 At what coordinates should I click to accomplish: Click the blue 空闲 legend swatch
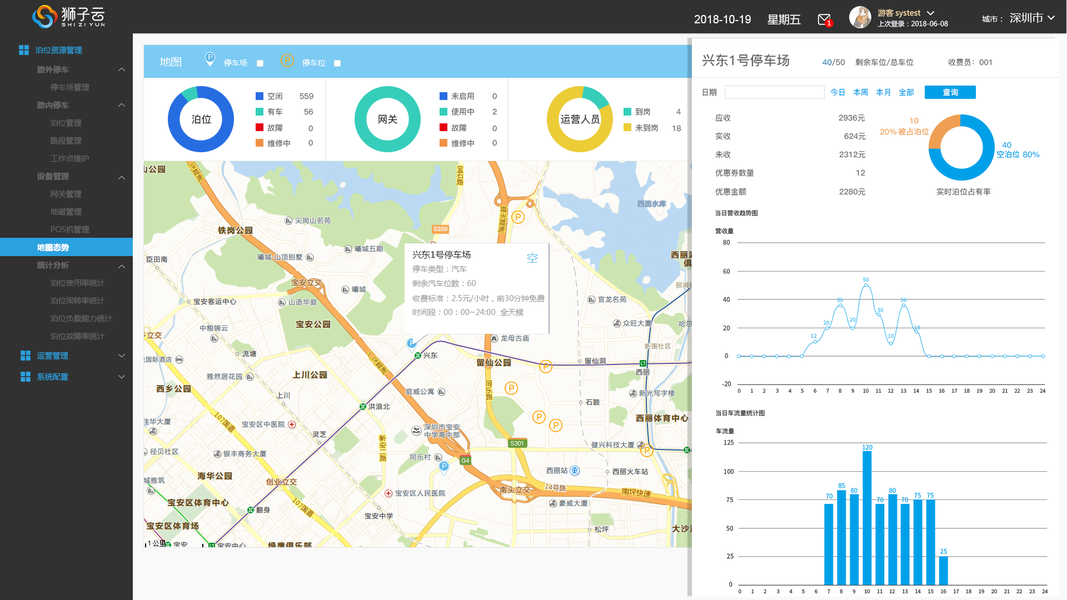point(259,96)
